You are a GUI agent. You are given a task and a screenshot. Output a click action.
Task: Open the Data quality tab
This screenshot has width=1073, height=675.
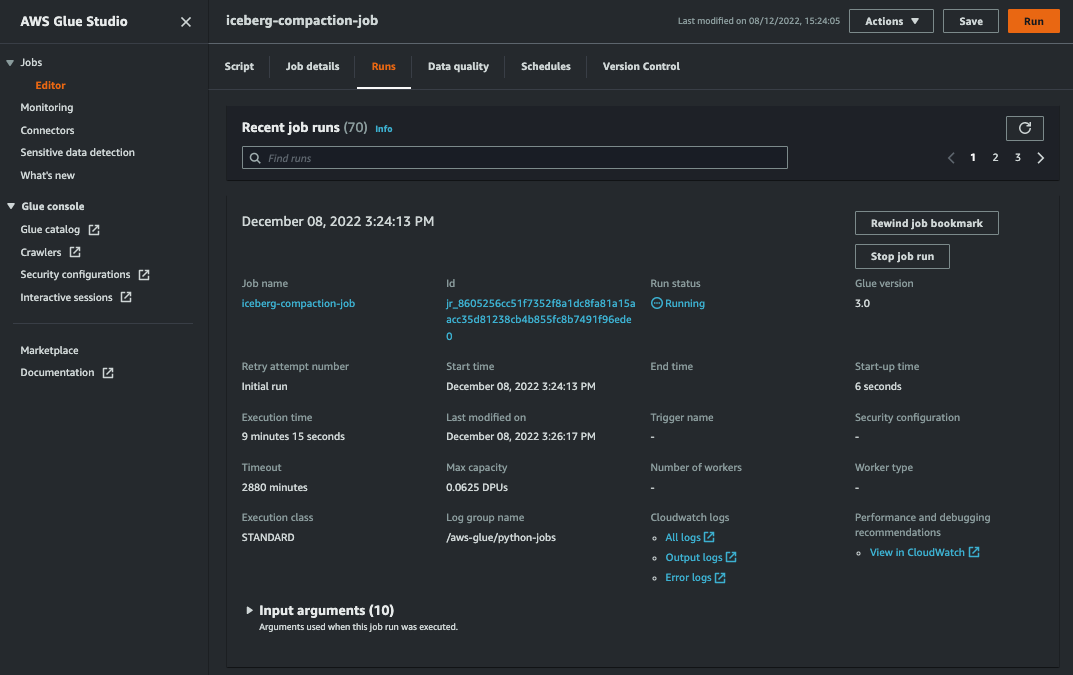(x=458, y=66)
